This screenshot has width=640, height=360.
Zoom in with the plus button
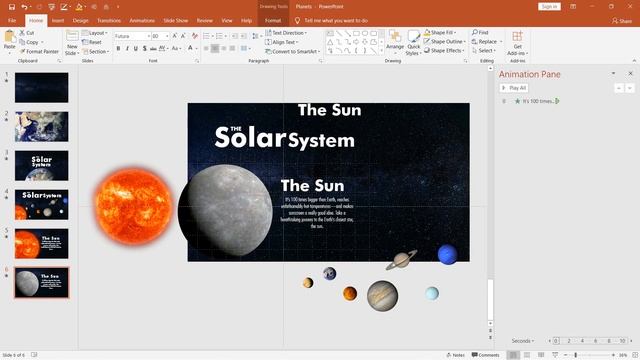point(613,355)
